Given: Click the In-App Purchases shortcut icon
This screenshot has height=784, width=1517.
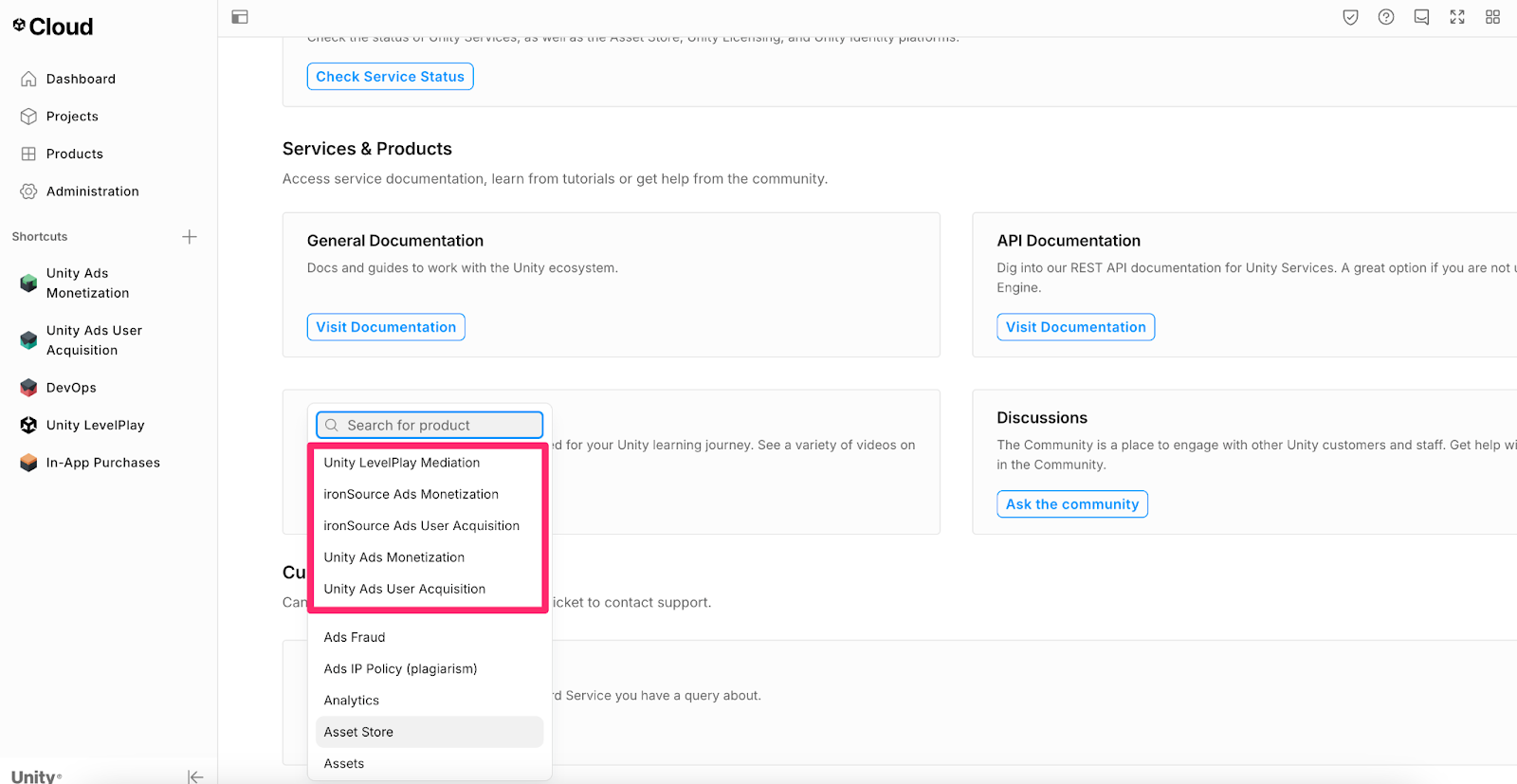Looking at the screenshot, I should 28,463.
